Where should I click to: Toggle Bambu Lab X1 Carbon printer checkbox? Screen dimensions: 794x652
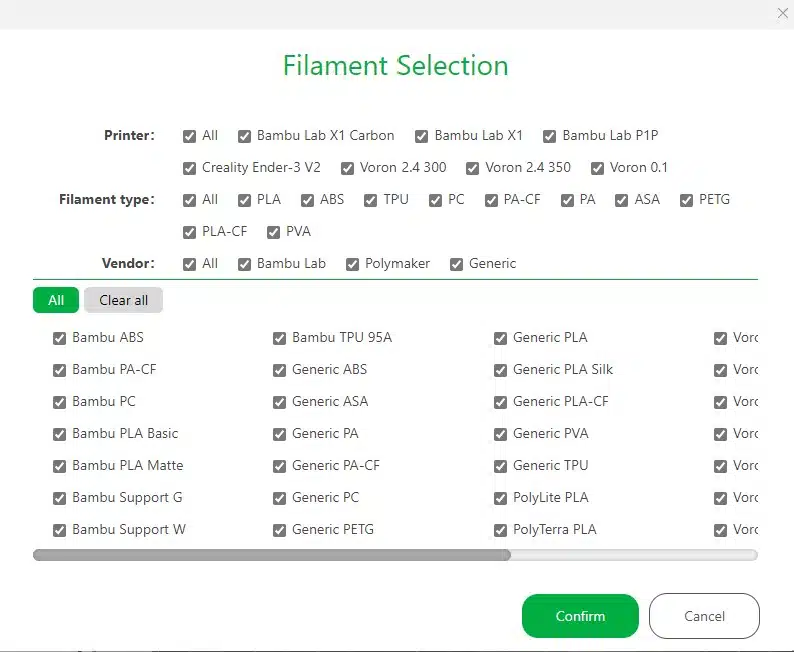tap(245, 136)
